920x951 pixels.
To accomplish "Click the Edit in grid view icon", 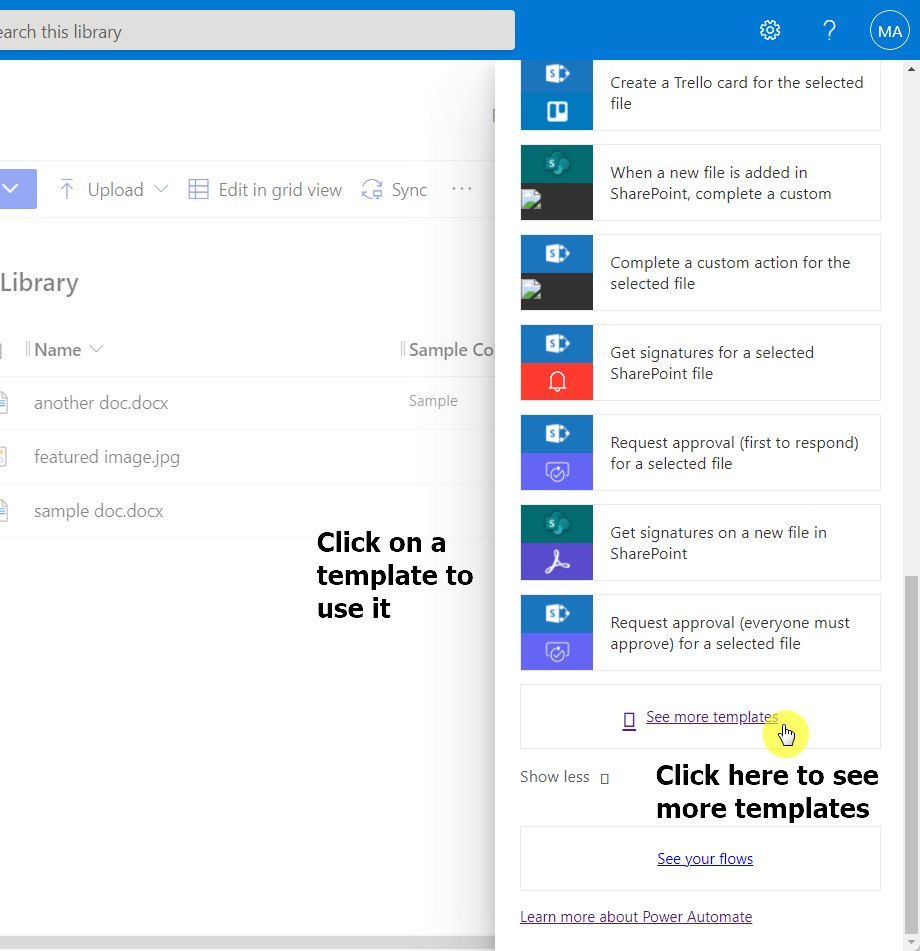I will (x=198, y=189).
